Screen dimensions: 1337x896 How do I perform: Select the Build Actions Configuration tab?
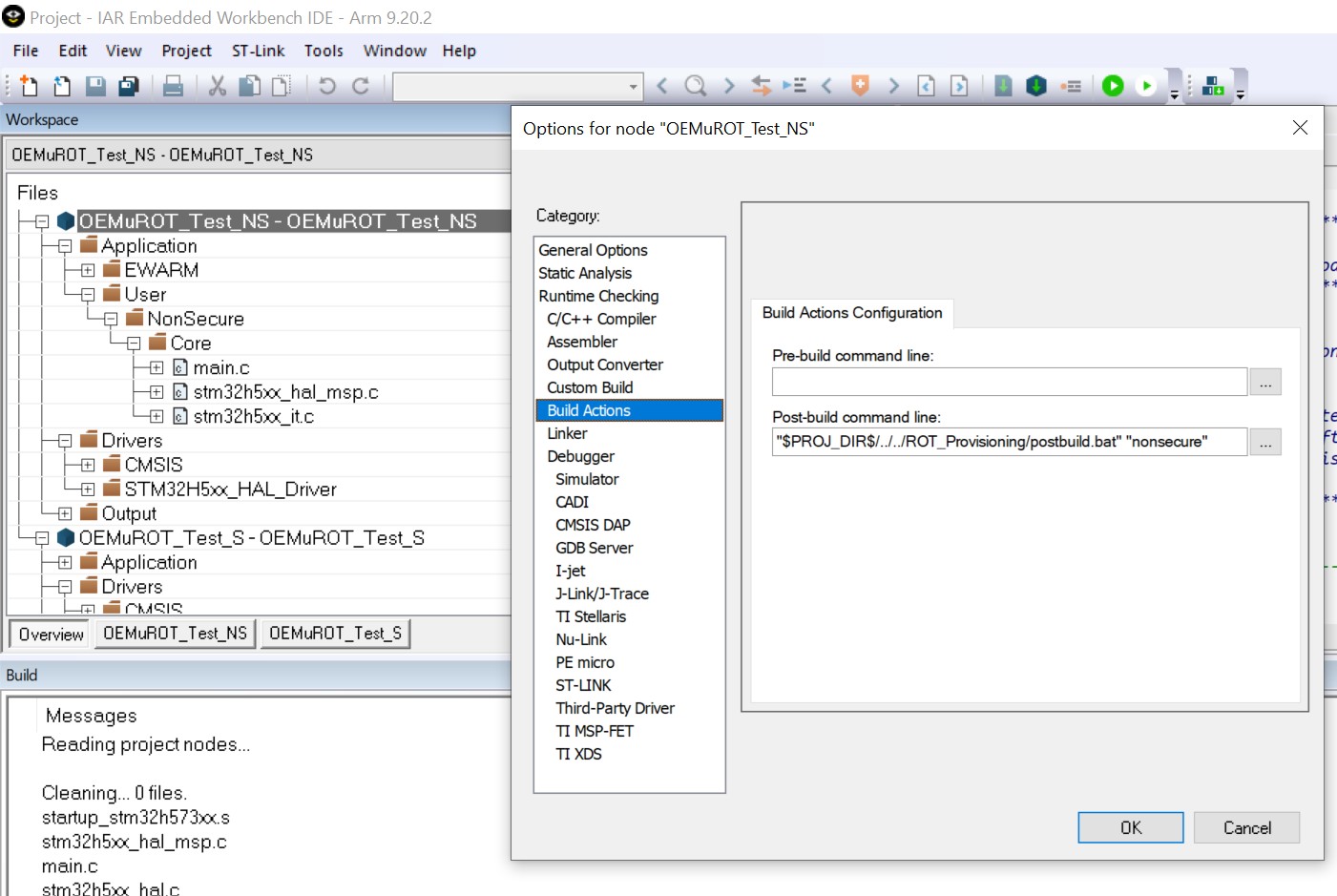[x=852, y=313]
